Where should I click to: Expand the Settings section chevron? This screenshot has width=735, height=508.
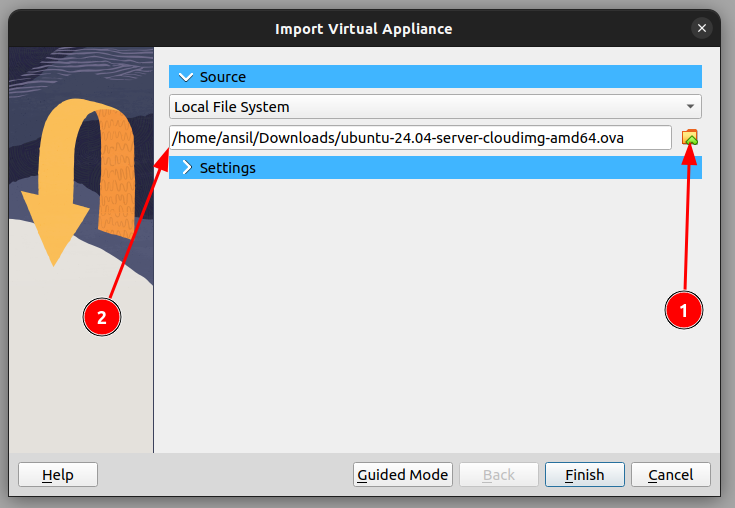coord(186,168)
